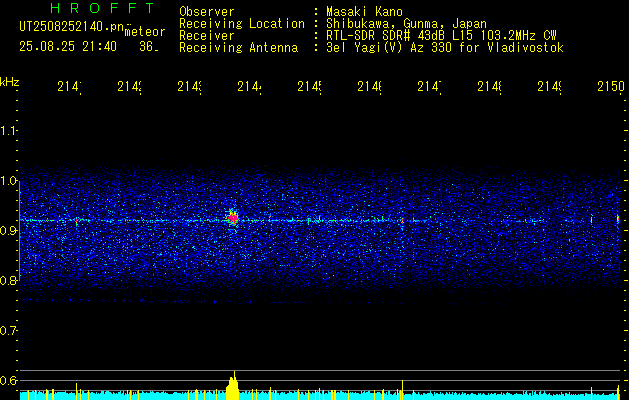Click the Receiving Location label
Screen dimensions: 629x400
pos(242,24)
